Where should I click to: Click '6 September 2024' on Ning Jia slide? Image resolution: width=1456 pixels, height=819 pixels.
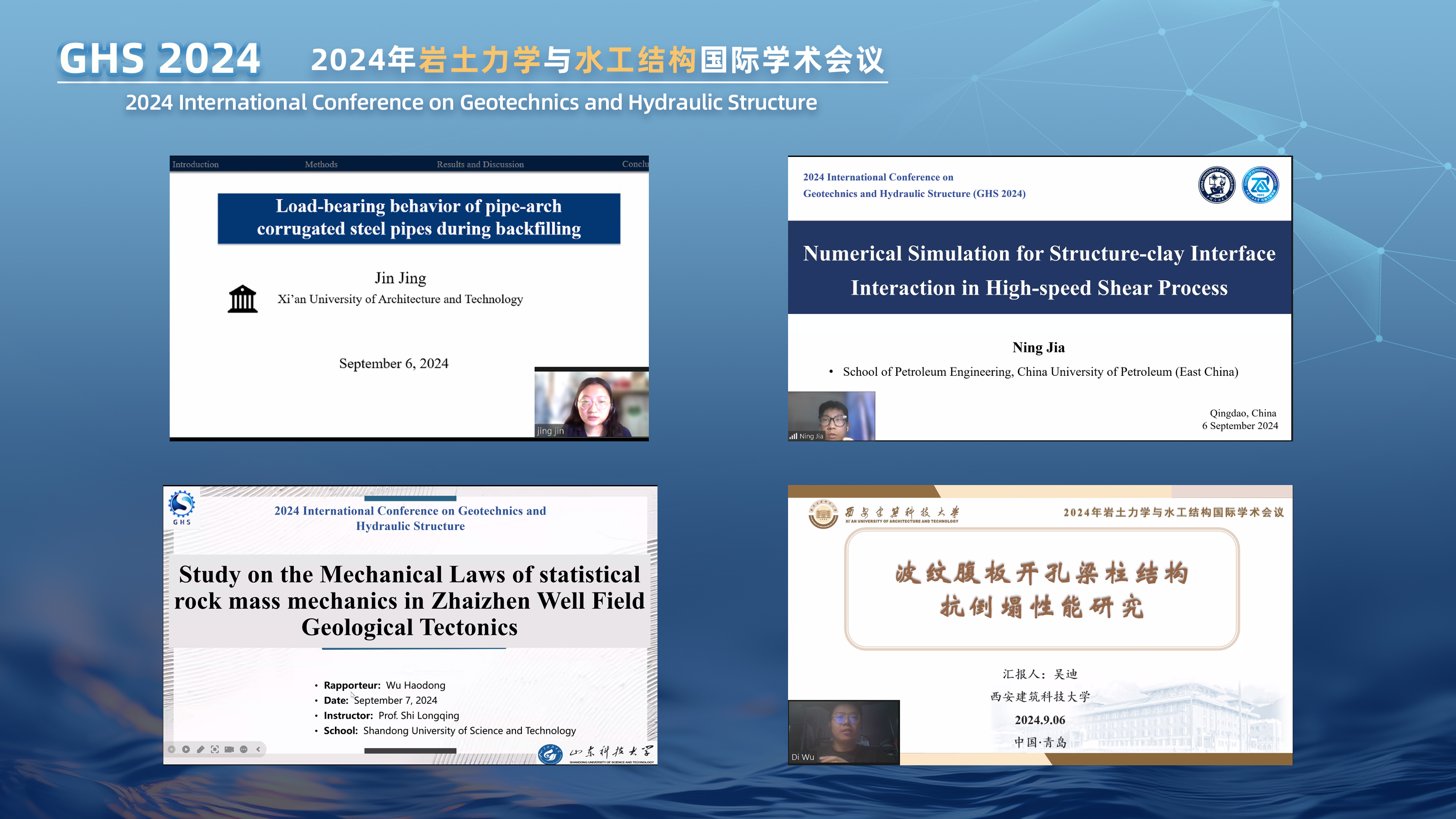click(x=1239, y=425)
